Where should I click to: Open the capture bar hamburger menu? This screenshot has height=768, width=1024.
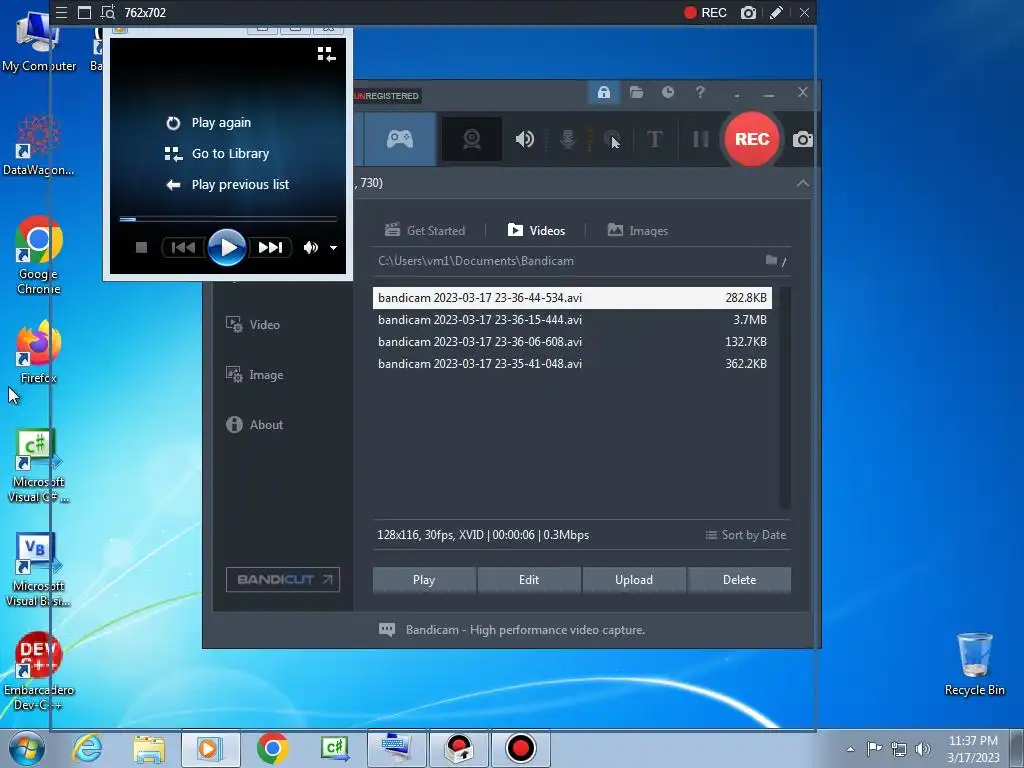61,12
